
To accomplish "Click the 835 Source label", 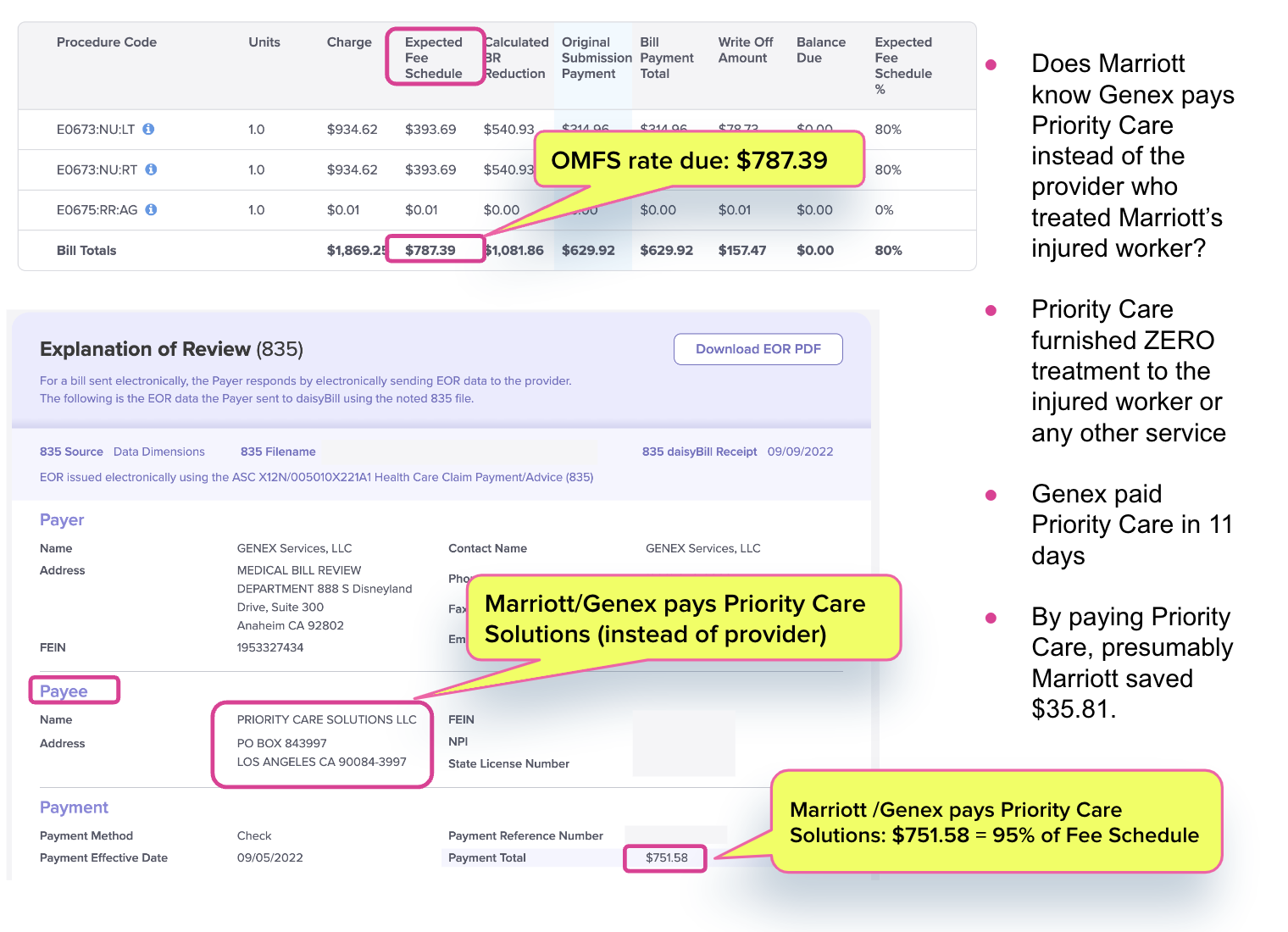I will pyautogui.click(x=71, y=452).
